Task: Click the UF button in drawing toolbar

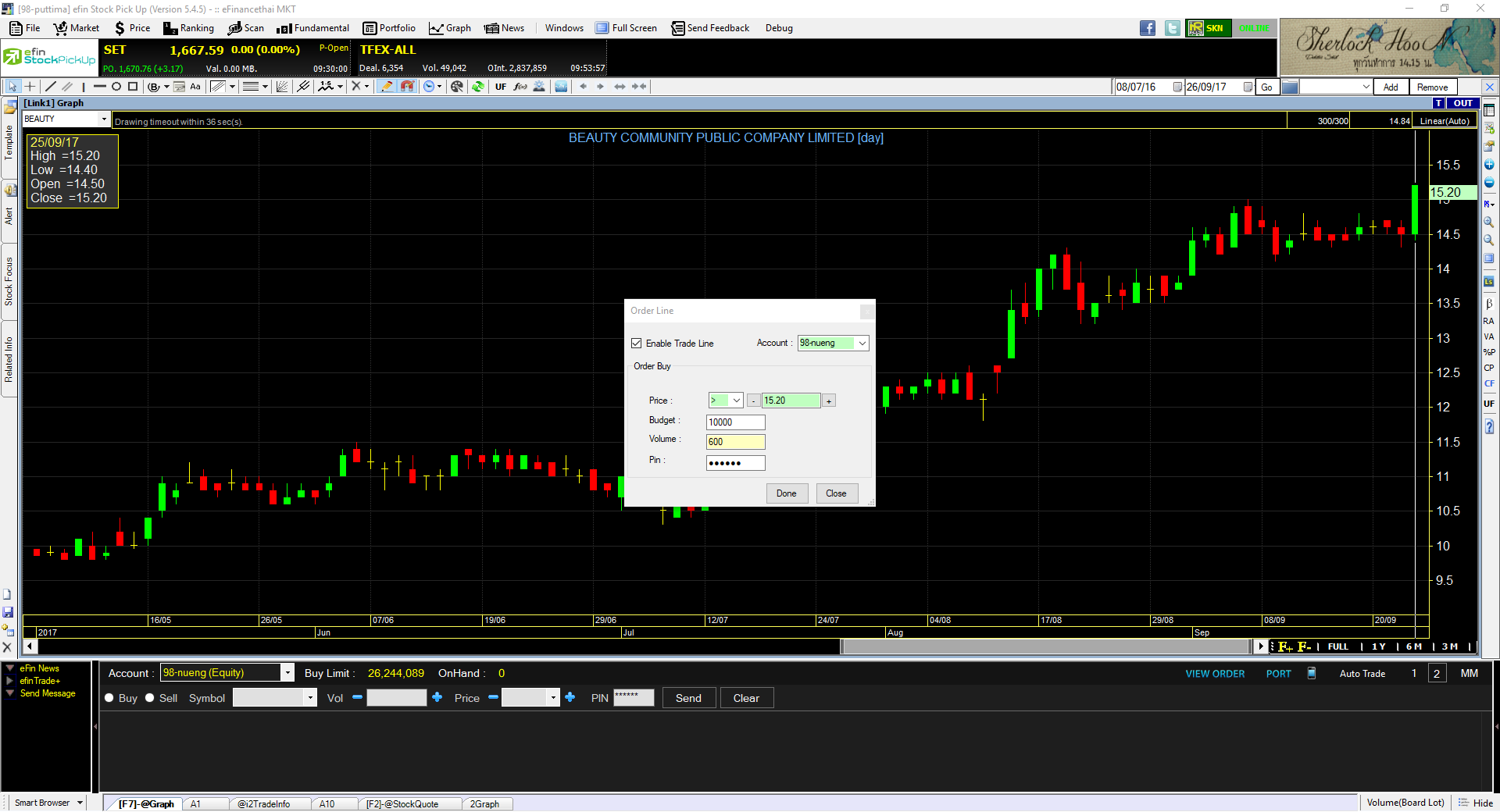Action: (x=501, y=87)
